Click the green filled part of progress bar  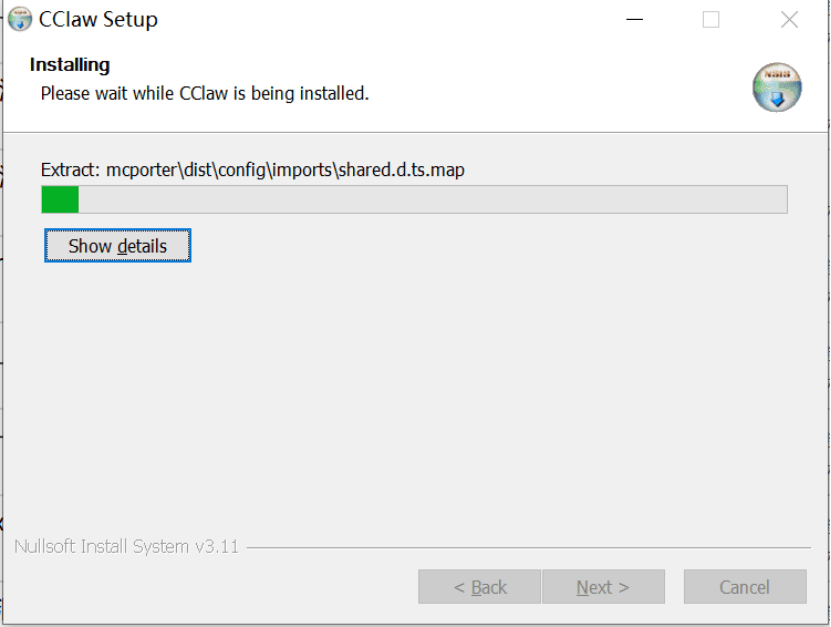coord(59,200)
